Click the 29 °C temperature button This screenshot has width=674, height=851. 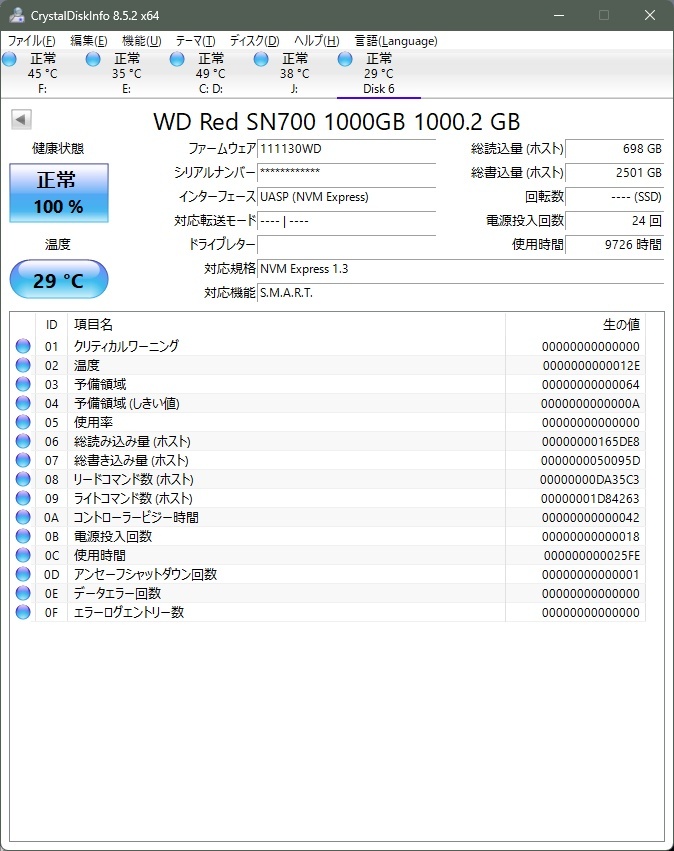click(59, 279)
